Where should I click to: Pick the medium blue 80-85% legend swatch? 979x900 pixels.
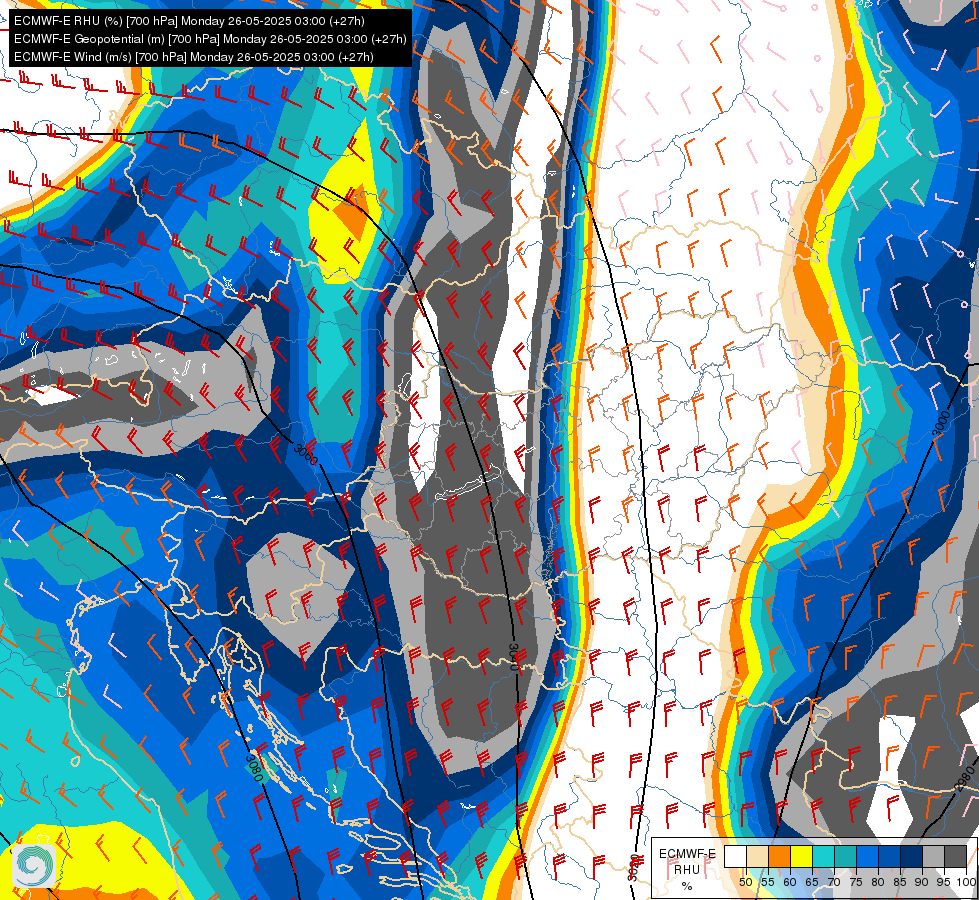coord(889,856)
